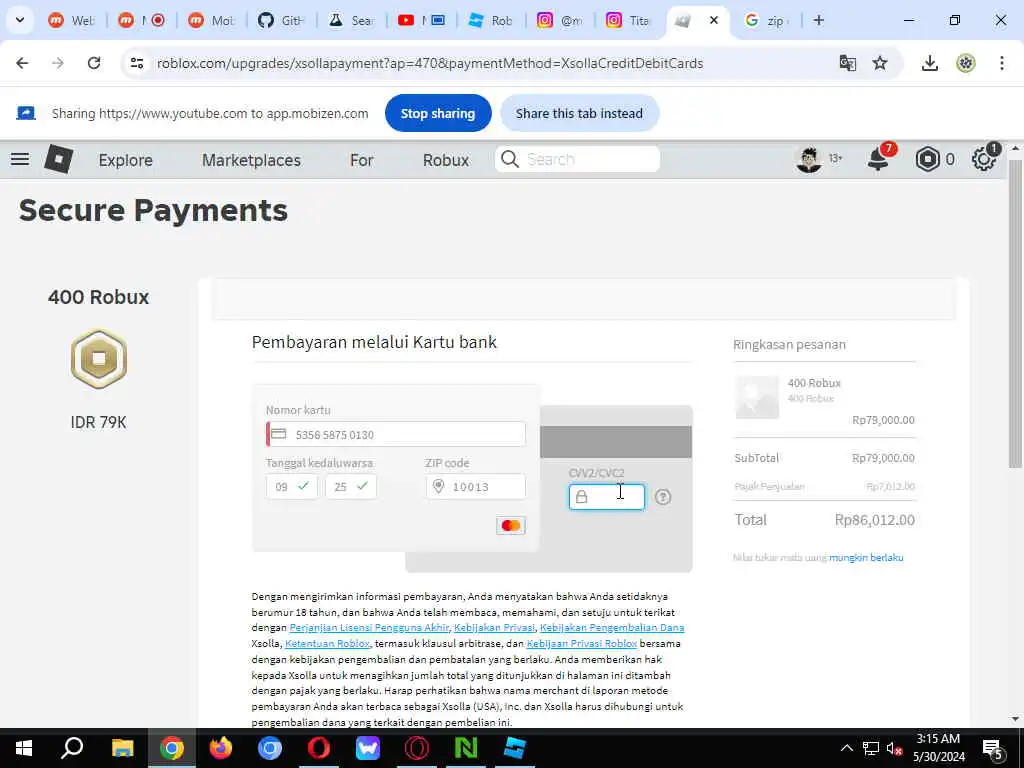Click the CVV2/CVC2 field

607,497
